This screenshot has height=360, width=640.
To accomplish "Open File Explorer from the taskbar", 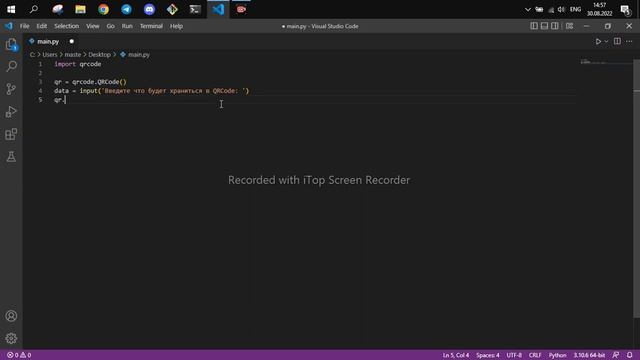I will point(80,9).
